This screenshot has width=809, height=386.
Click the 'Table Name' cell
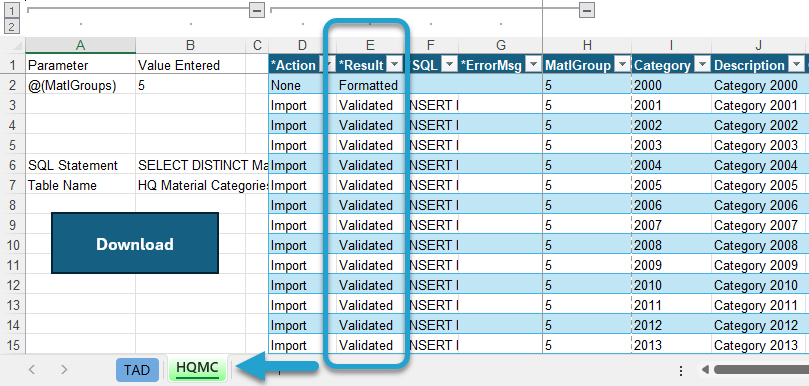tap(80, 185)
